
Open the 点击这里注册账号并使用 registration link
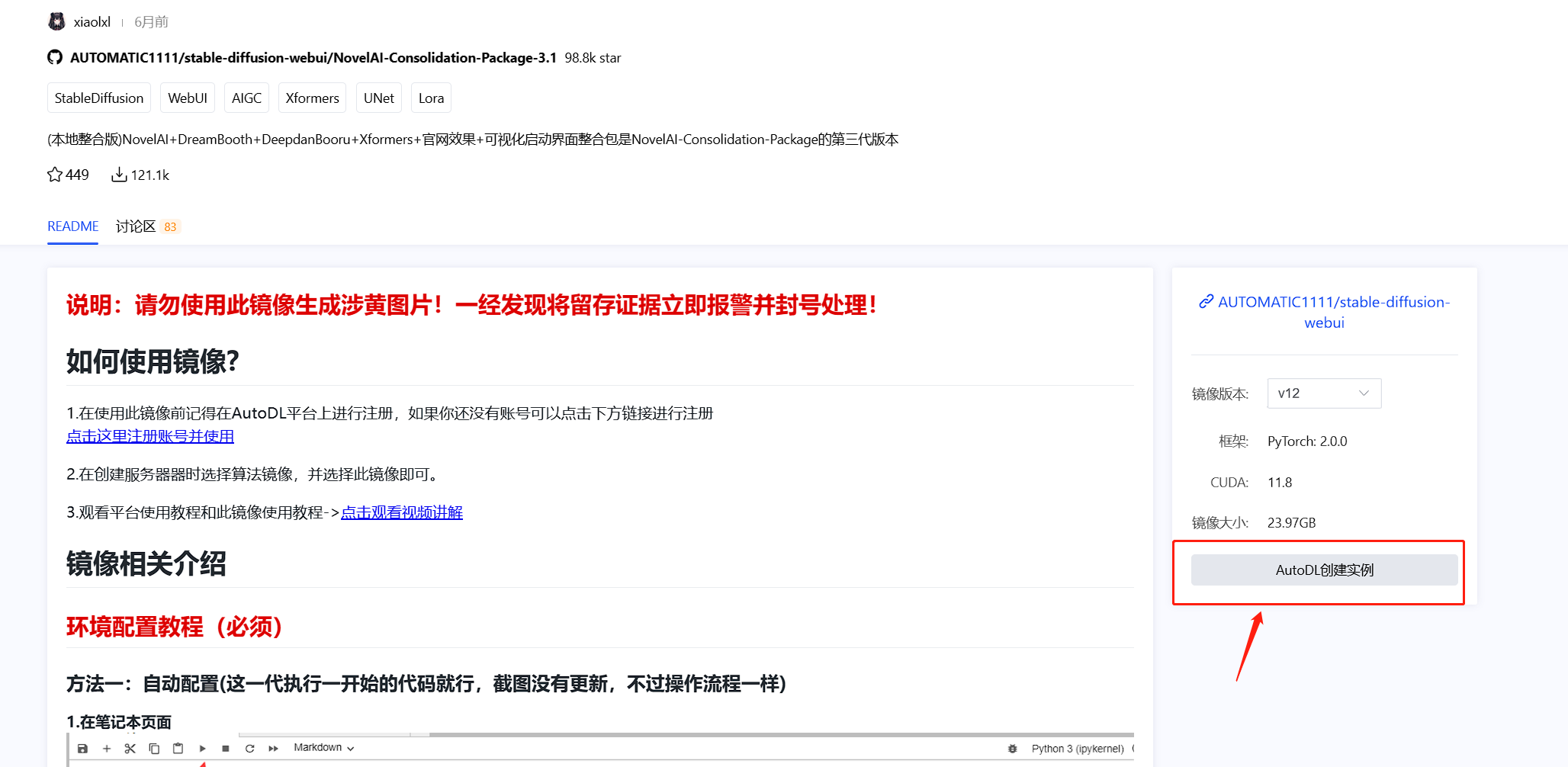[149, 436]
